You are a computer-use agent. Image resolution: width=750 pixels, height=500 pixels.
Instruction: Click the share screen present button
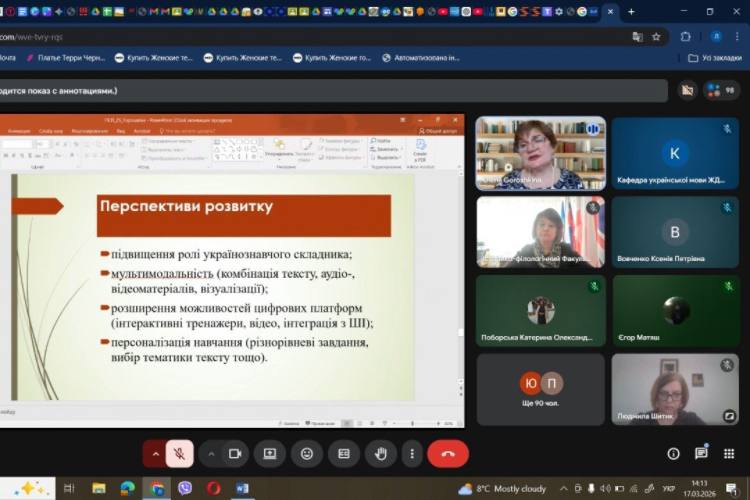tap(270, 453)
